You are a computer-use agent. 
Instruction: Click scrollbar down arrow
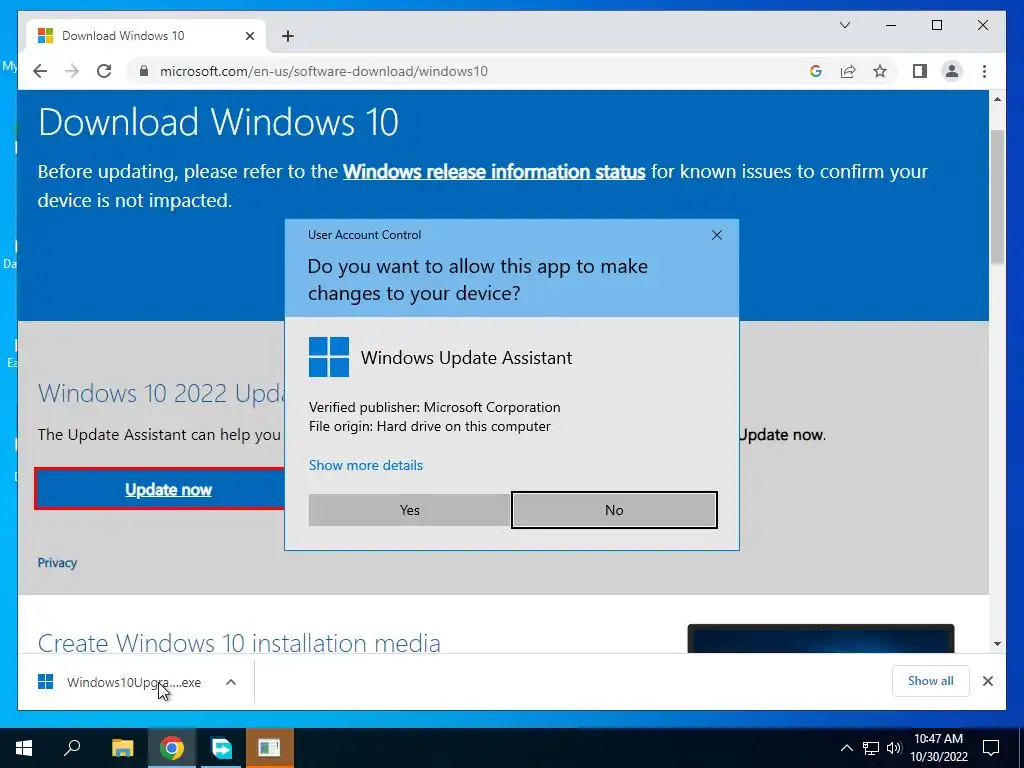pyautogui.click(x=997, y=644)
